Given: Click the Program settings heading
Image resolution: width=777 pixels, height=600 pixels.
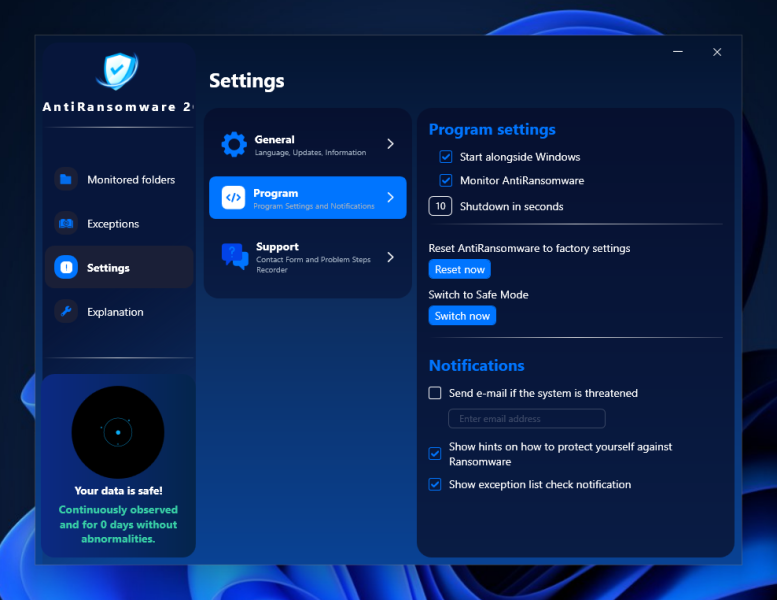Looking at the screenshot, I should coord(492,129).
